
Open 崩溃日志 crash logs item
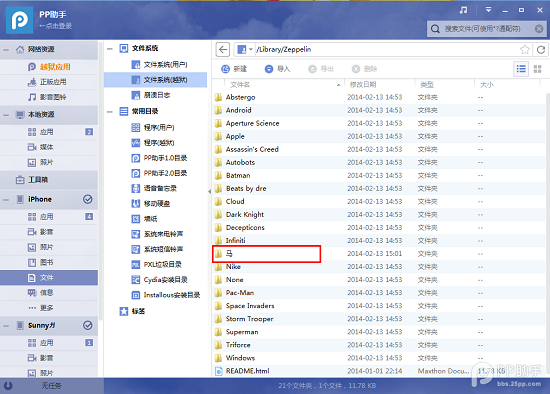(x=151, y=95)
